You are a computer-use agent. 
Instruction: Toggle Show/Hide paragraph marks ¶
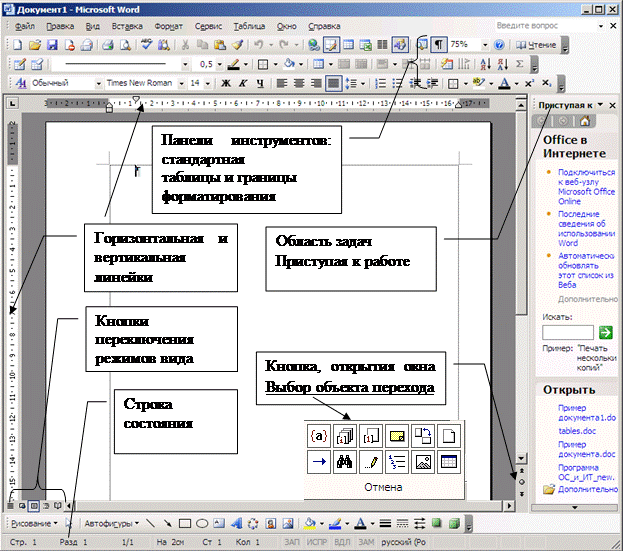click(438, 44)
